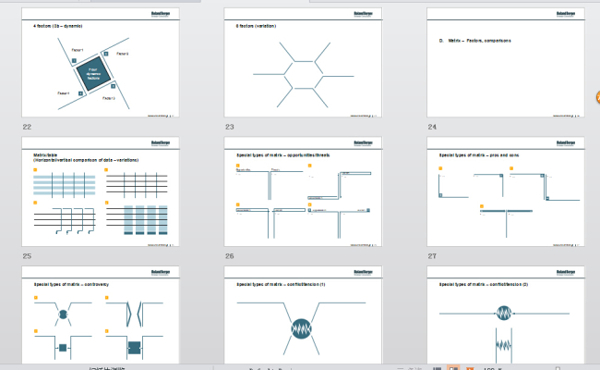Select slide 27 about pros and cons
This screenshot has width=600, height=370.
(505, 192)
